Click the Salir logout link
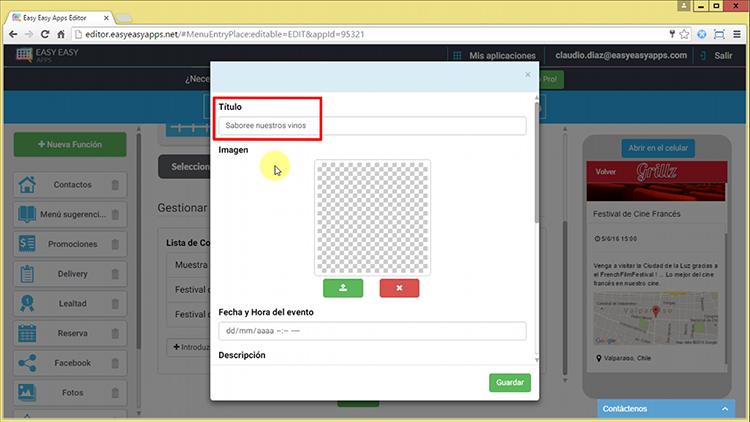750x422 pixels. (722, 56)
